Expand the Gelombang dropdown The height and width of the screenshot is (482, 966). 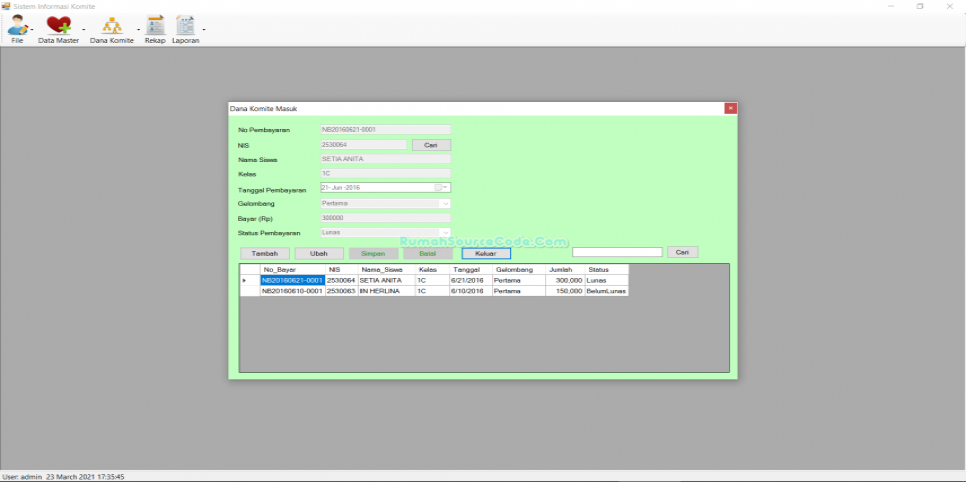[445, 204]
